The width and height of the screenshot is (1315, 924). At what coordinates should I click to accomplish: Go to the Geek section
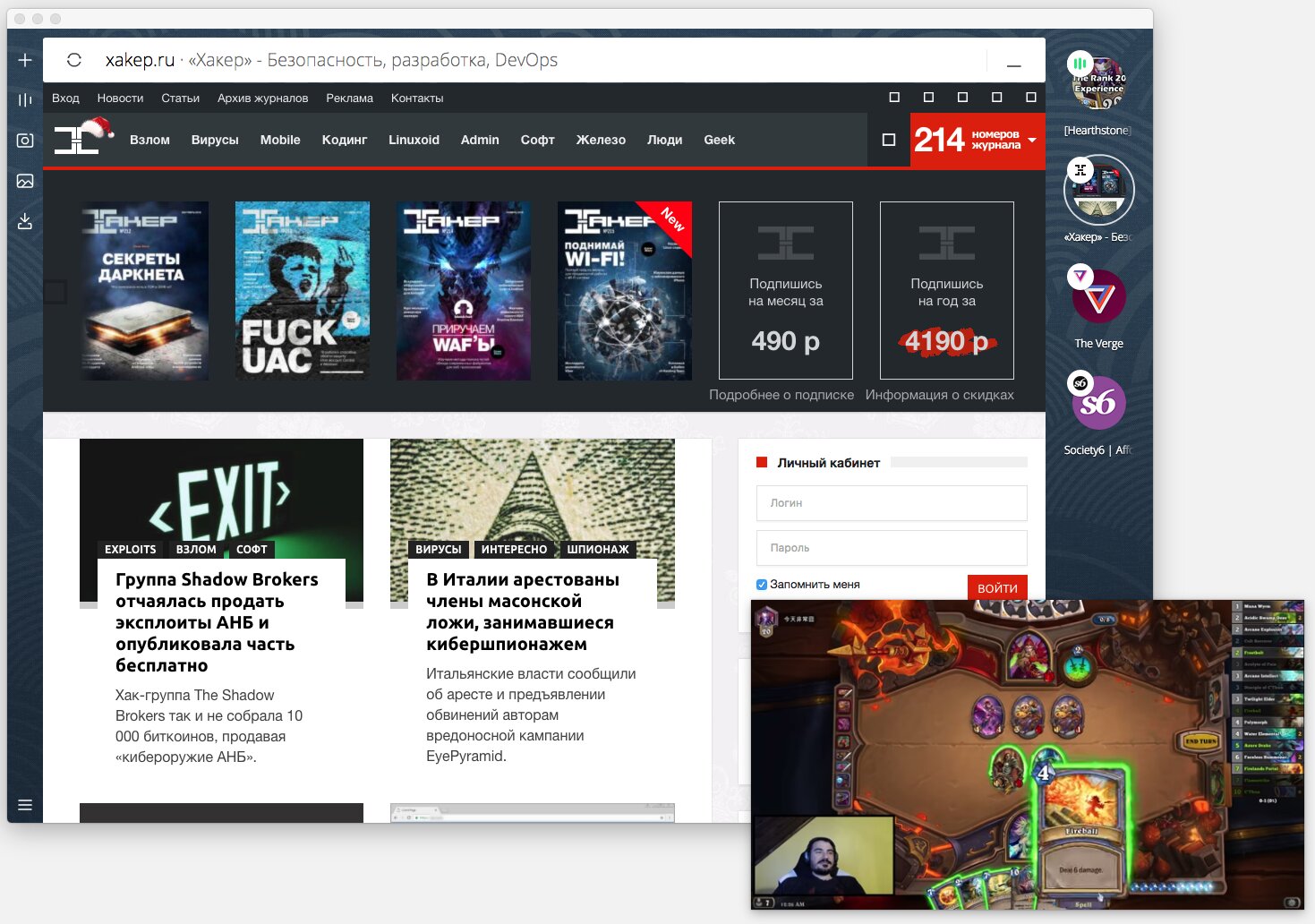point(719,140)
